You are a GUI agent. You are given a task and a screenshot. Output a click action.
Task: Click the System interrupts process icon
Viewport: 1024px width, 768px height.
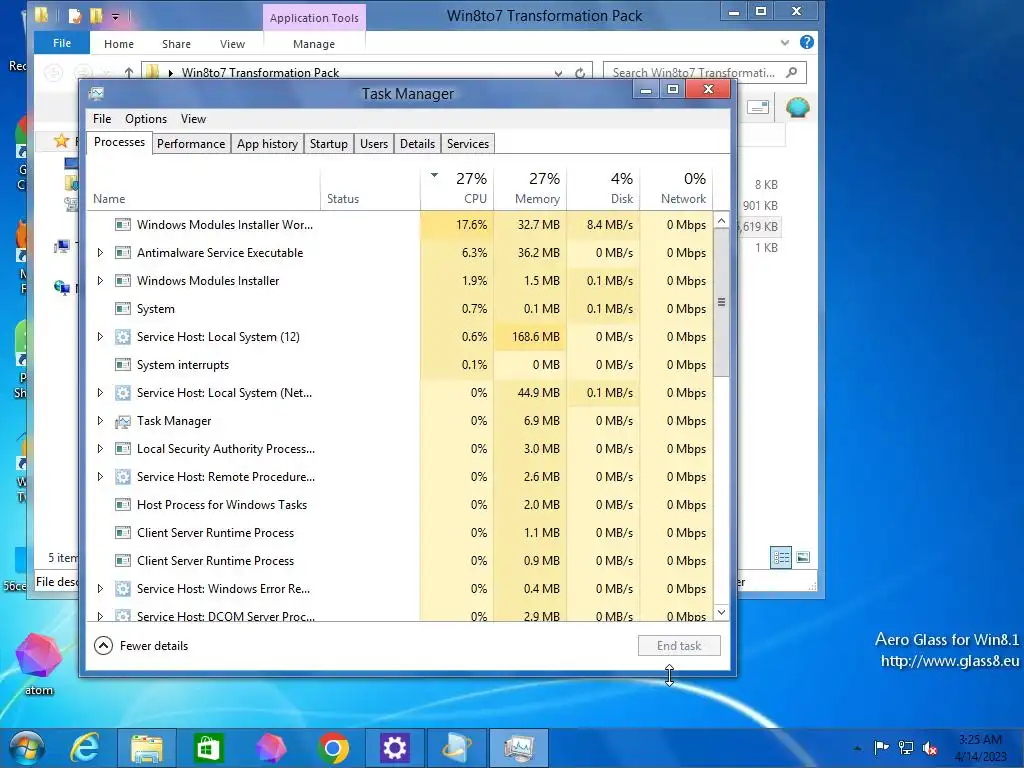pyautogui.click(x=123, y=365)
